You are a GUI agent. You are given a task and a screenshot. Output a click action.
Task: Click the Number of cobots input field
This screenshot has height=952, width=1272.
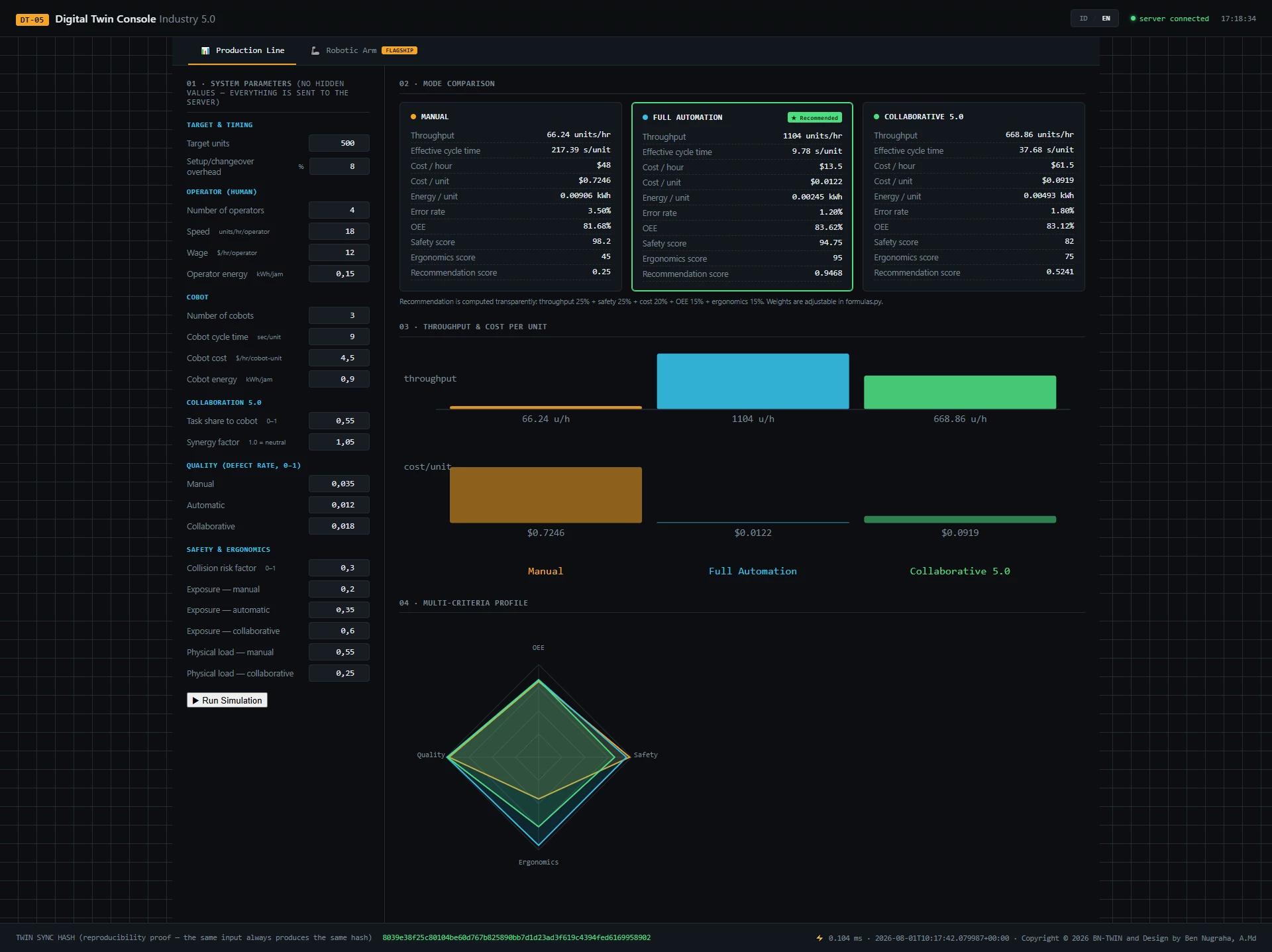point(339,315)
